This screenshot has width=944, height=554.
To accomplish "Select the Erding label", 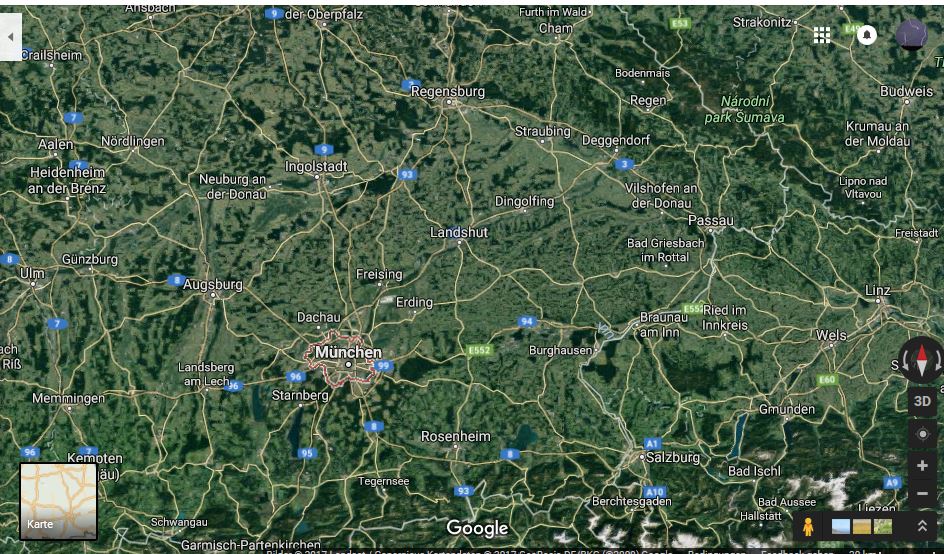I will [x=414, y=302].
